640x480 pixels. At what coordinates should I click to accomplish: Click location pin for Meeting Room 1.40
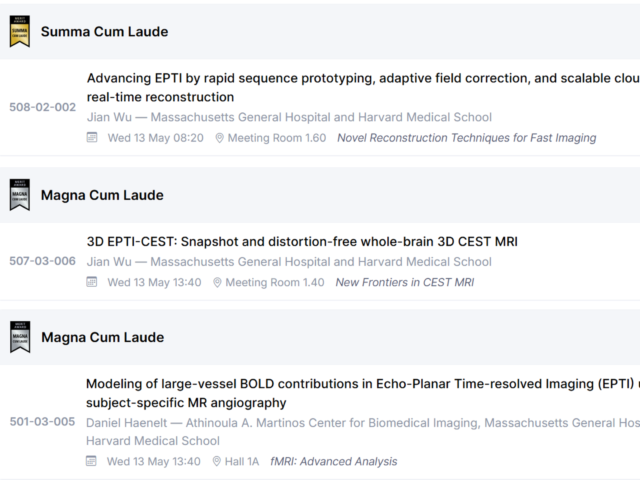tap(217, 282)
